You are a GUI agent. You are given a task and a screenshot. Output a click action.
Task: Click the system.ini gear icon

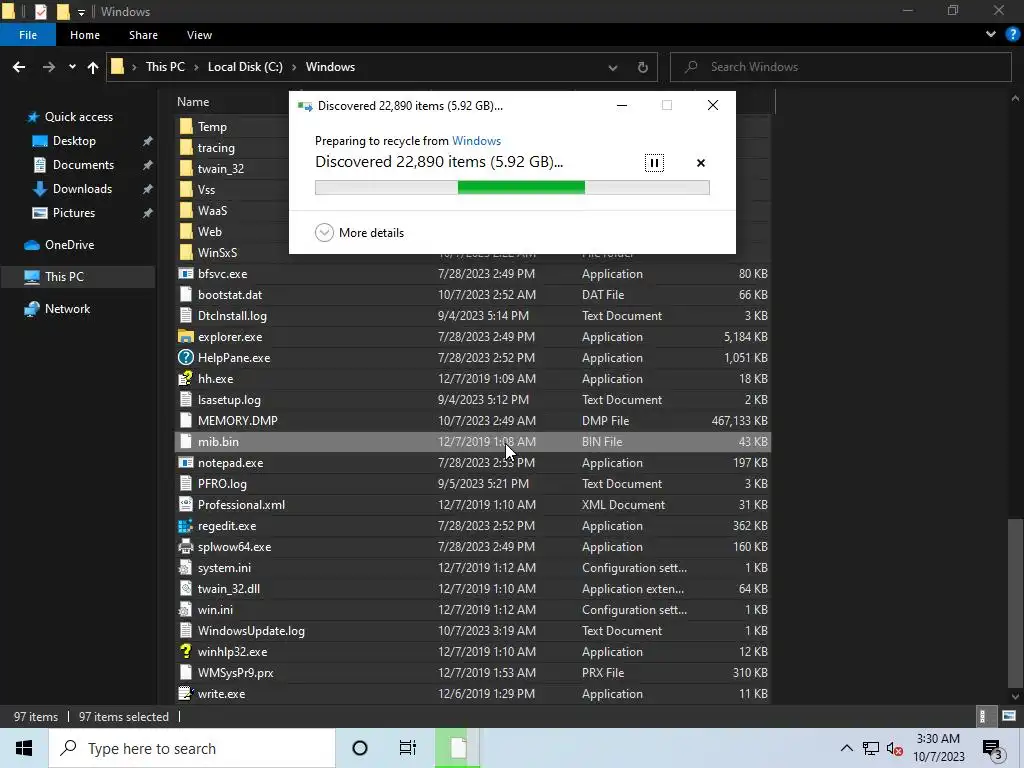[x=185, y=568]
